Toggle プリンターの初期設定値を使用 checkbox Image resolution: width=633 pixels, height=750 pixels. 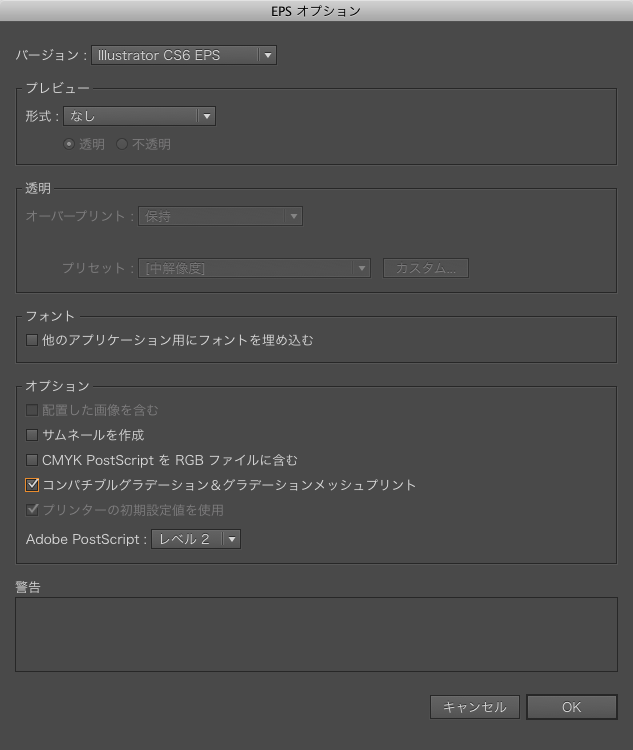point(32,510)
